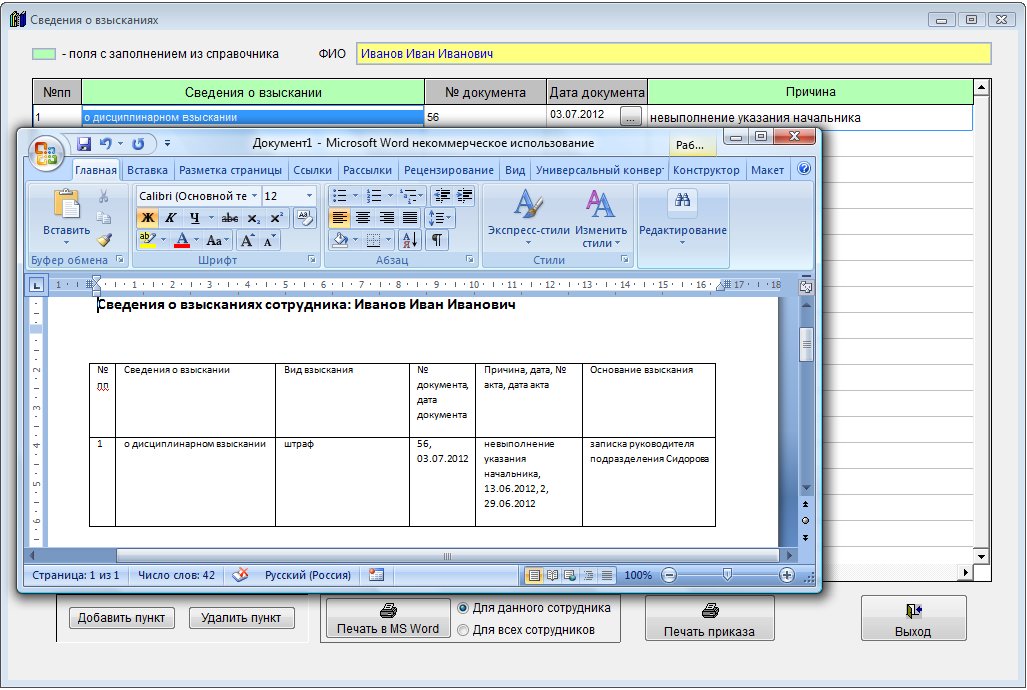Expand the font size 12 dropdown
Screen dimensions: 1027x690
309,196
